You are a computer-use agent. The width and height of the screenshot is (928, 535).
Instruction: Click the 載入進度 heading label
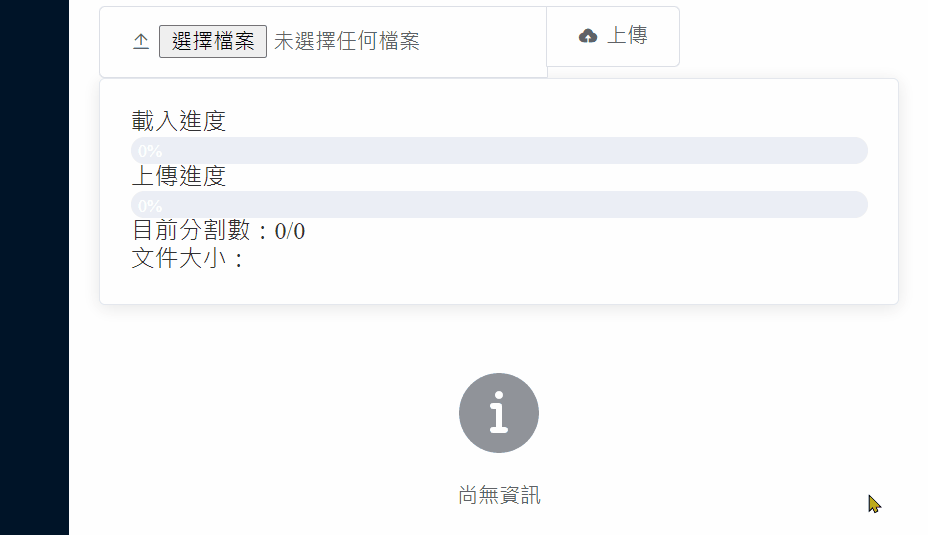point(179,121)
